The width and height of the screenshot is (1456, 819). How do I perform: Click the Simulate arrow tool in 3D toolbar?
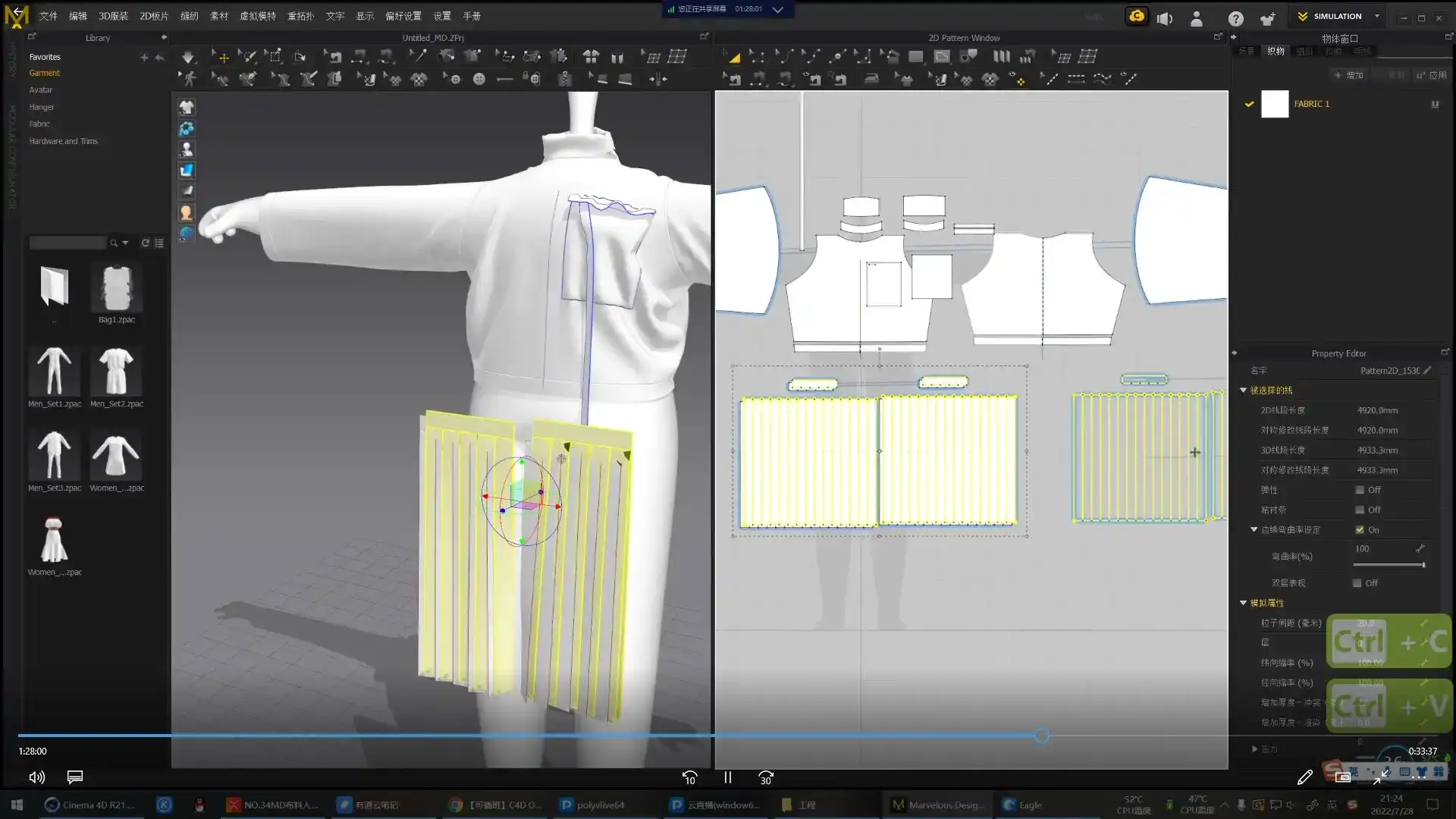pos(188,57)
